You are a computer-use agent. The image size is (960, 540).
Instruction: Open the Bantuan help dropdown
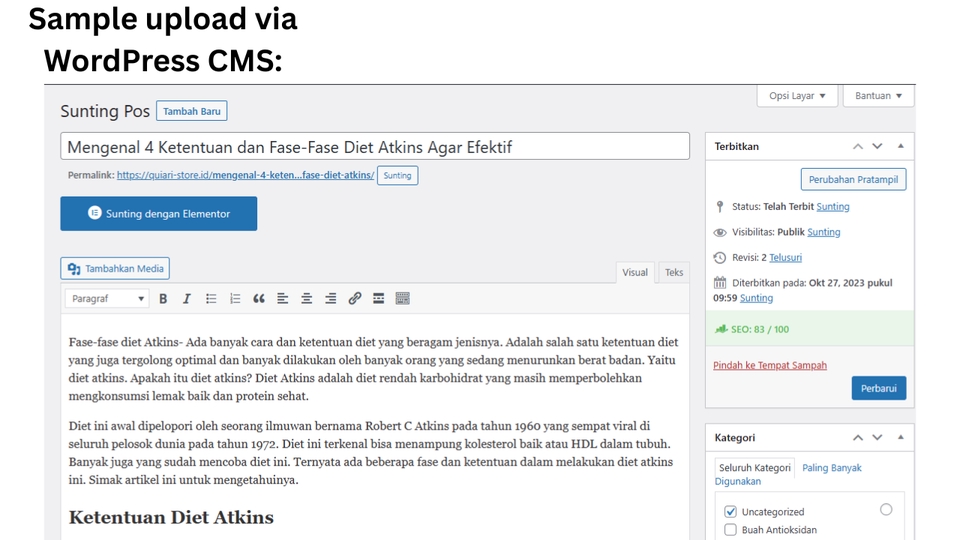coord(879,96)
